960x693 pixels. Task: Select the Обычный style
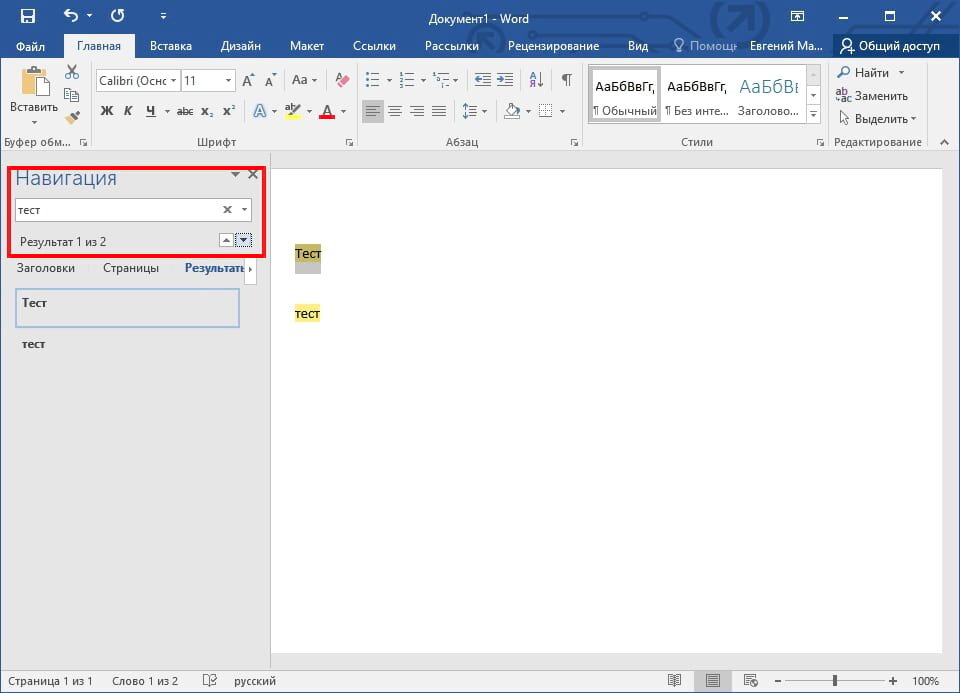point(624,96)
